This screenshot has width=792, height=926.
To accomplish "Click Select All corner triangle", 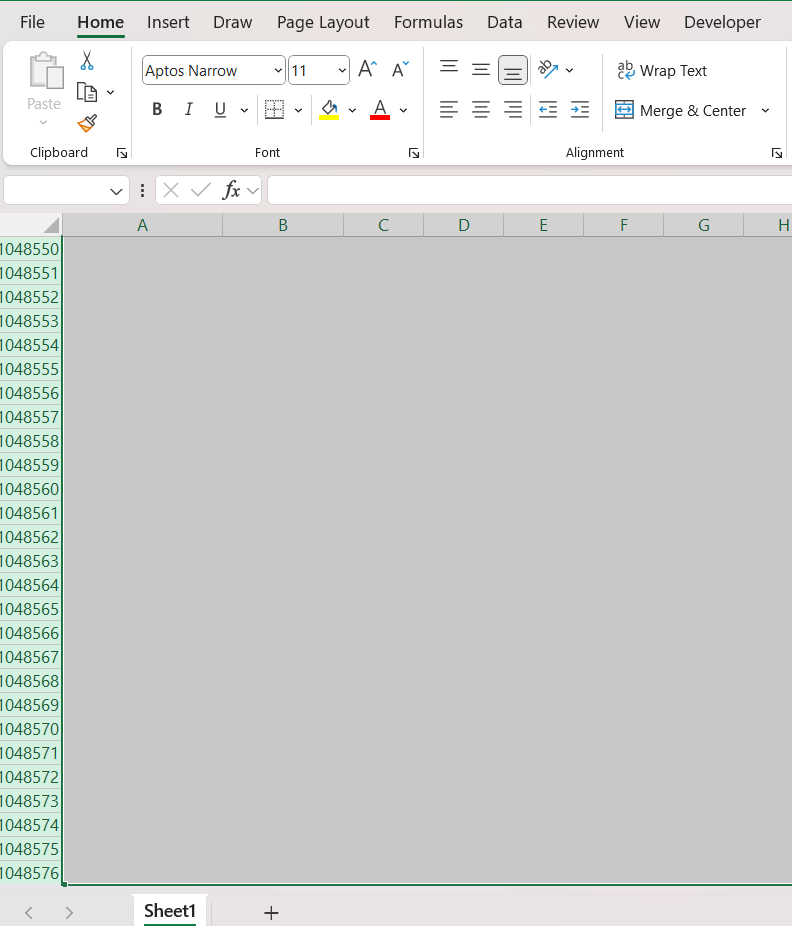I will (x=51, y=225).
